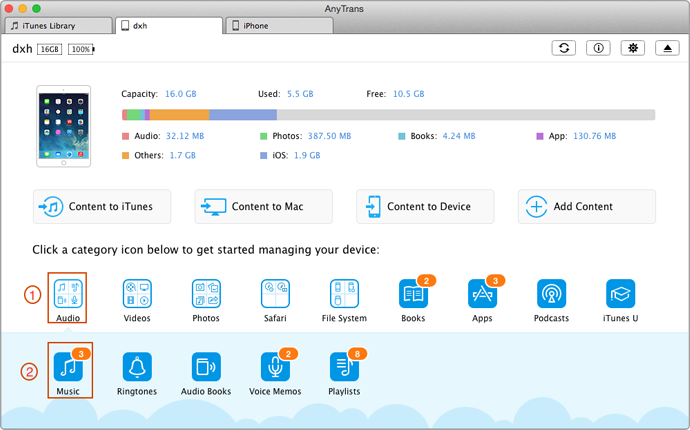This screenshot has width=690, height=430.
Task: Click the 100% battery indicator
Action: pyautogui.click(x=81, y=49)
